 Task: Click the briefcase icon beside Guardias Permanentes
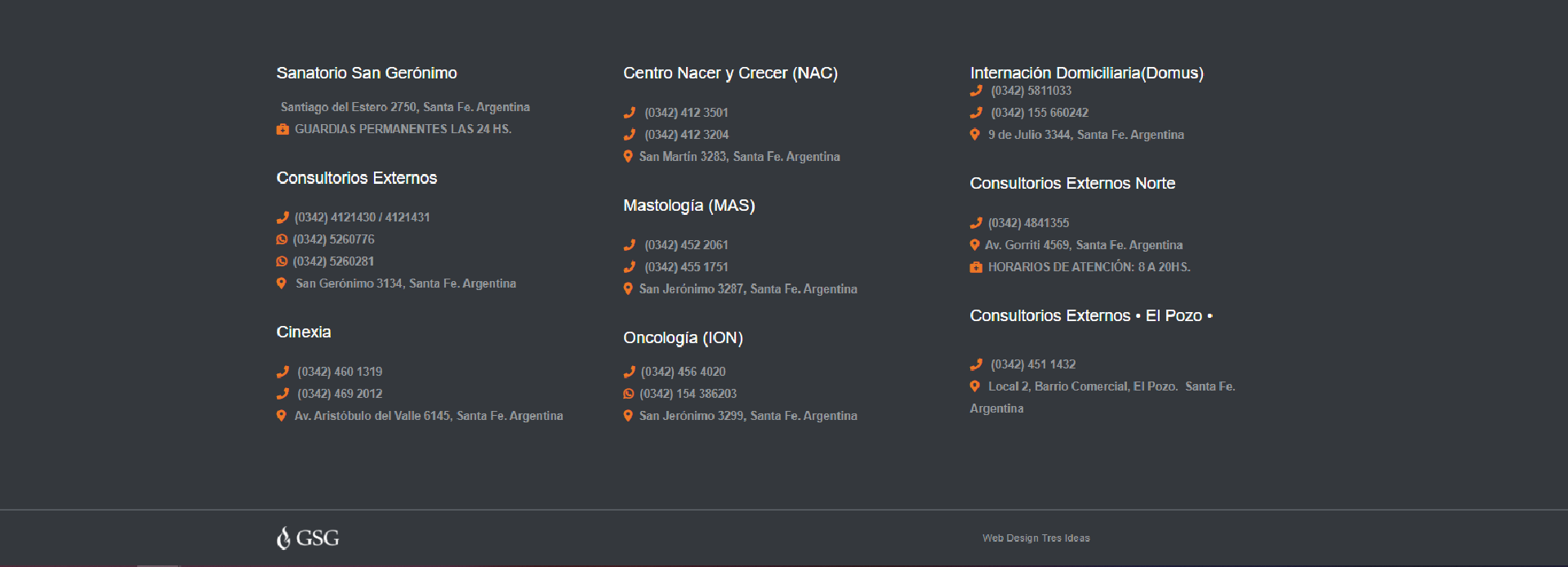(283, 129)
